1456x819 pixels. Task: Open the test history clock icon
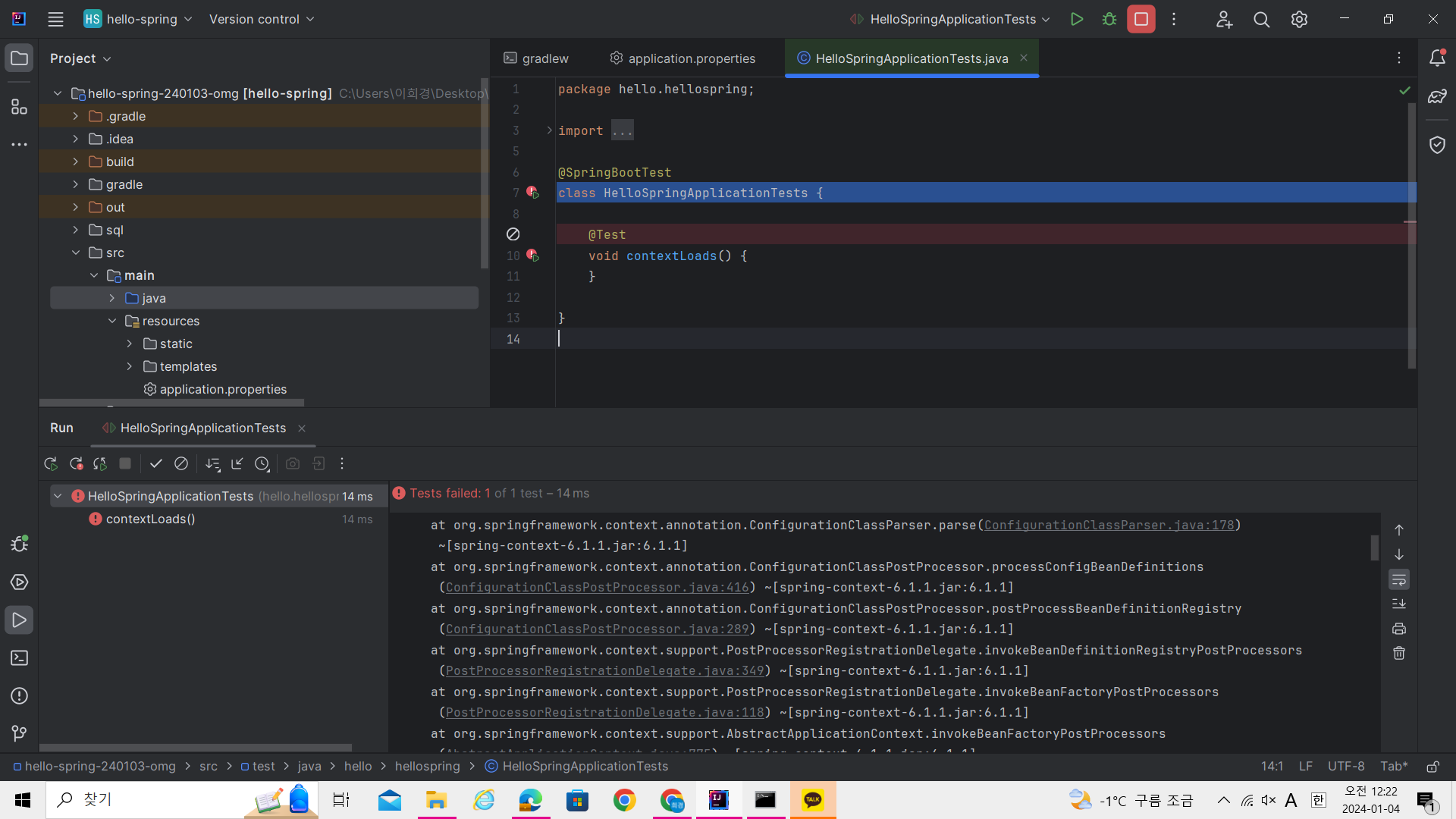pyautogui.click(x=262, y=463)
